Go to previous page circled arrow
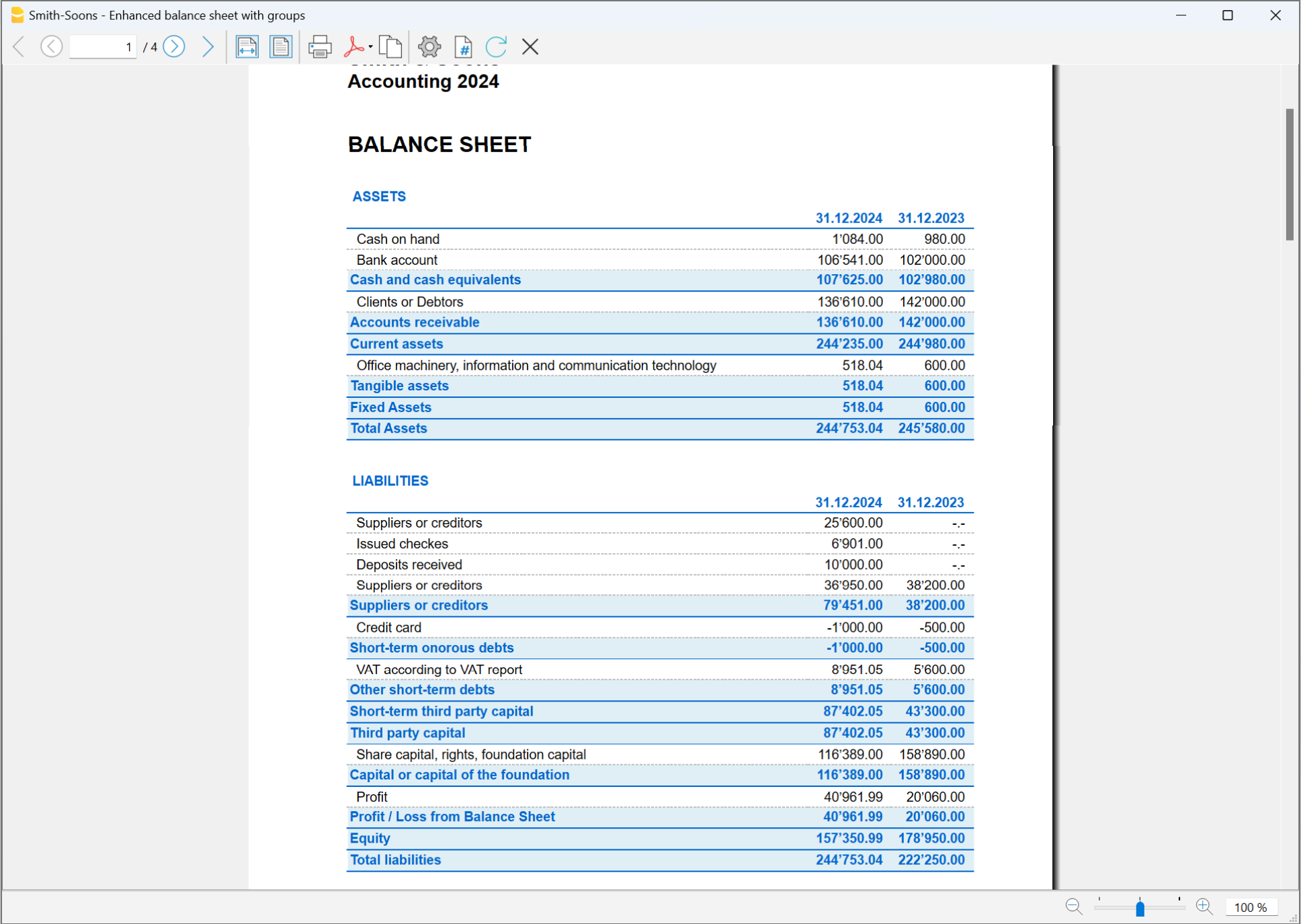Screen dimensions: 1301x924 52,46
